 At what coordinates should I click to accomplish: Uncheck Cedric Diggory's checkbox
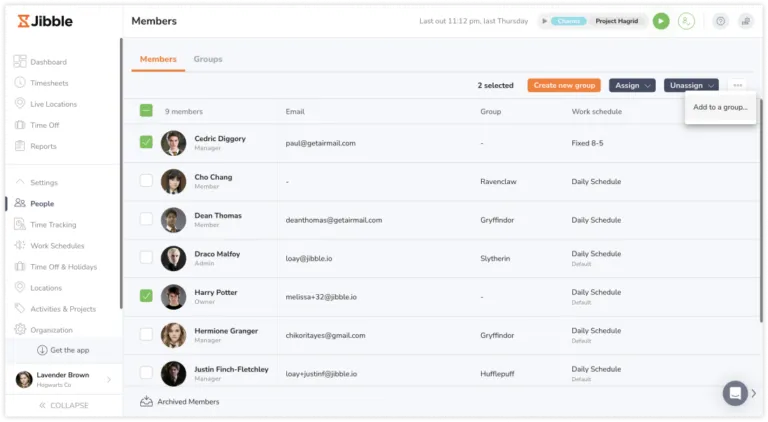pyautogui.click(x=146, y=142)
